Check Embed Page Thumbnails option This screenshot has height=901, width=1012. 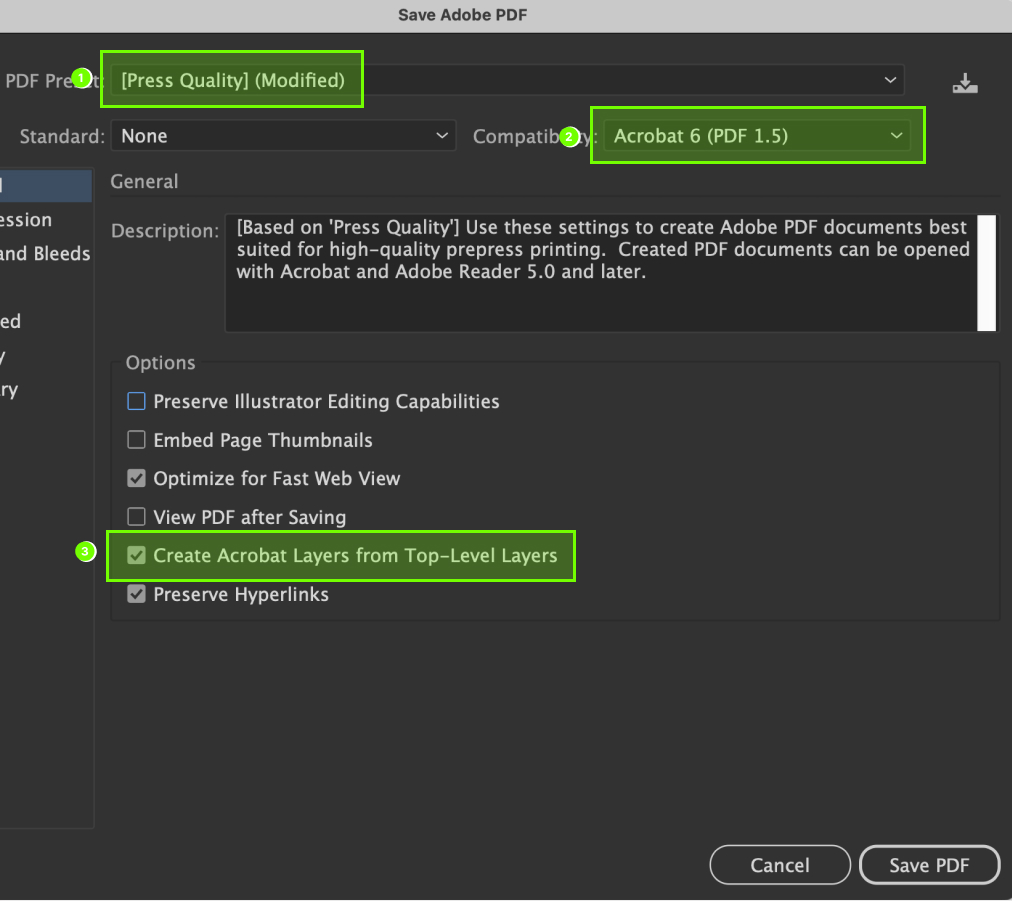[x=136, y=440]
